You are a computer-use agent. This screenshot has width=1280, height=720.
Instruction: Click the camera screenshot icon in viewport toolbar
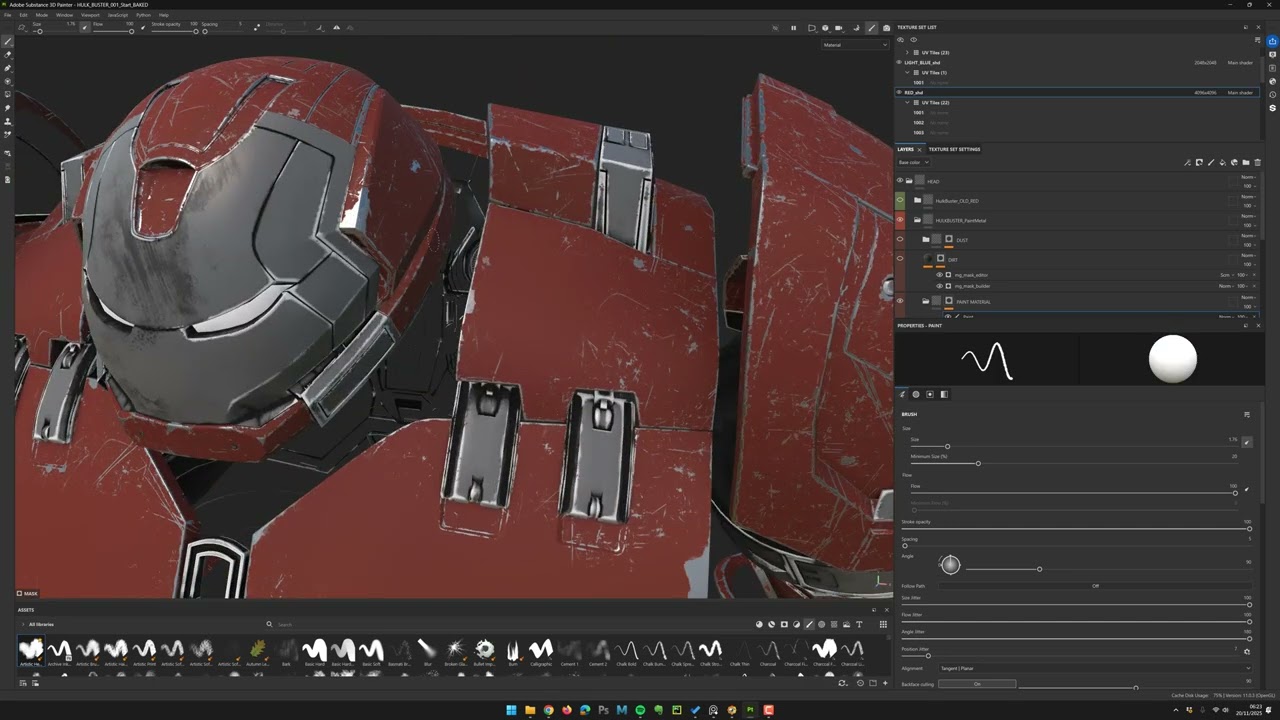[886, 28]
